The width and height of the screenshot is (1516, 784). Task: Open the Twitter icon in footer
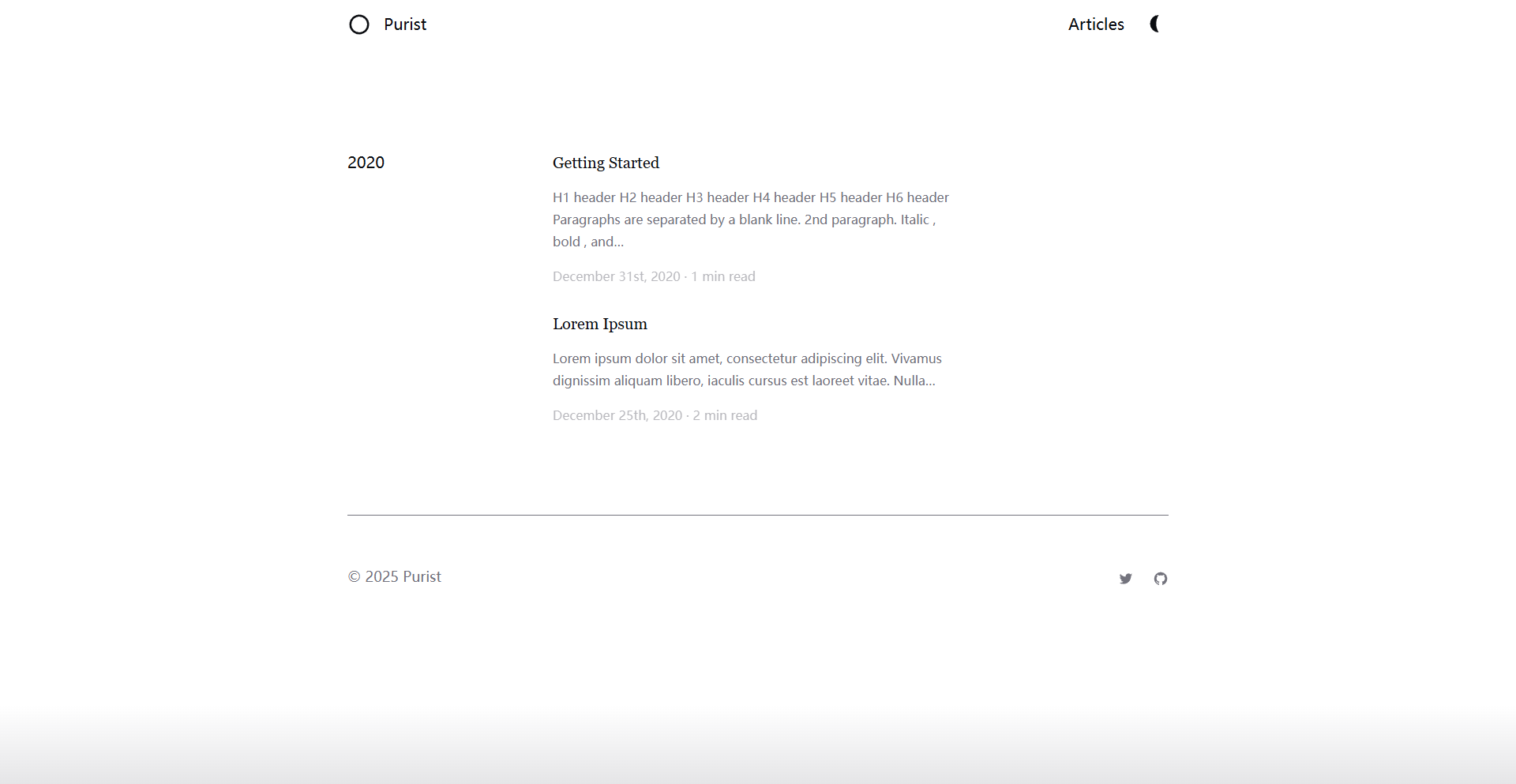[1126, 579]
